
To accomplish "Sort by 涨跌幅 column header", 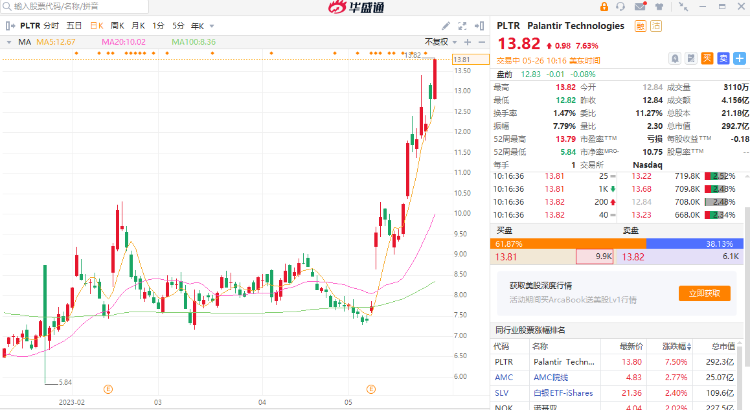I will [x=676, y=346].
